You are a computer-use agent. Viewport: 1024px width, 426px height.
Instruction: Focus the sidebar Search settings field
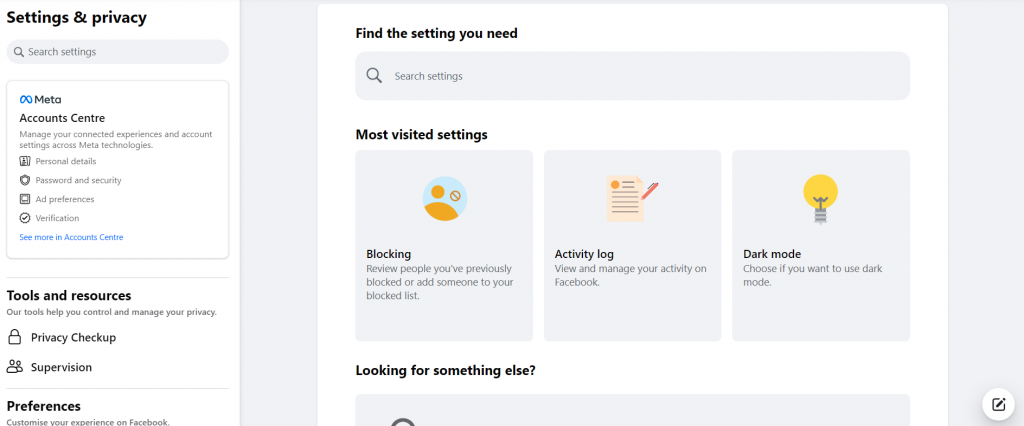[118, 52]
